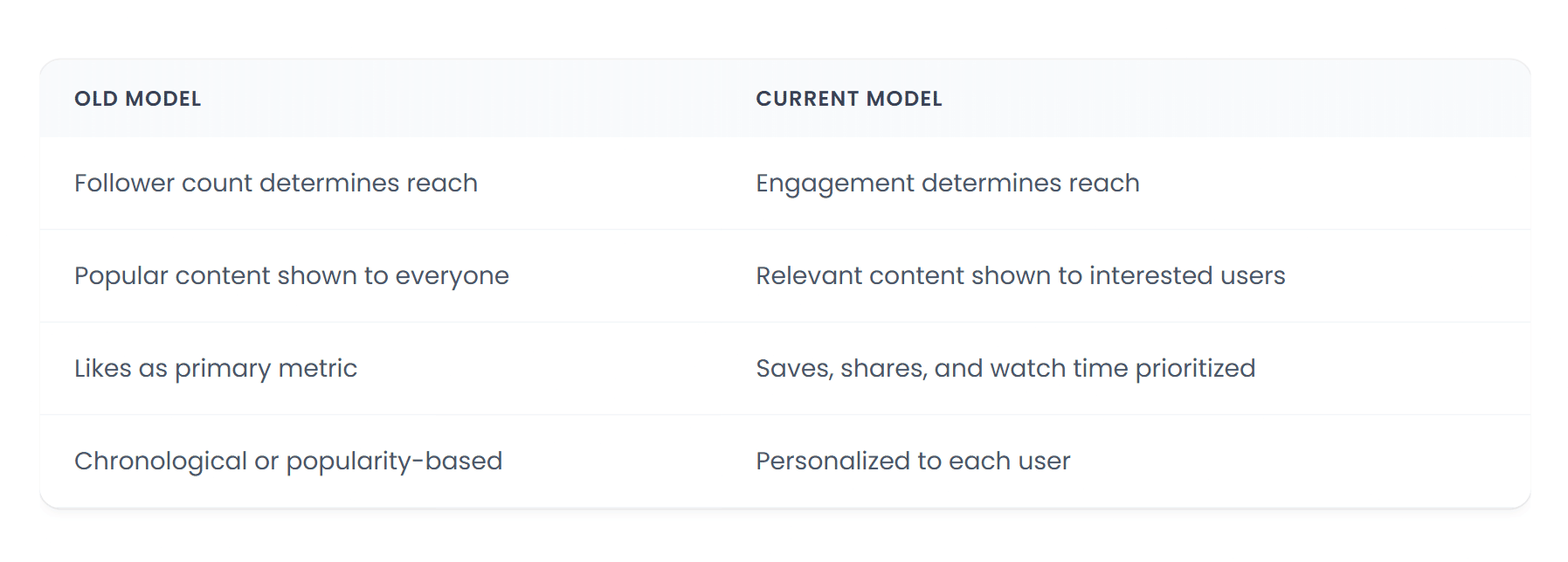Select 'Likes as primary metric' cell
The width and height of the screenshot is (1568, 562).
click(x=216, y=368)
